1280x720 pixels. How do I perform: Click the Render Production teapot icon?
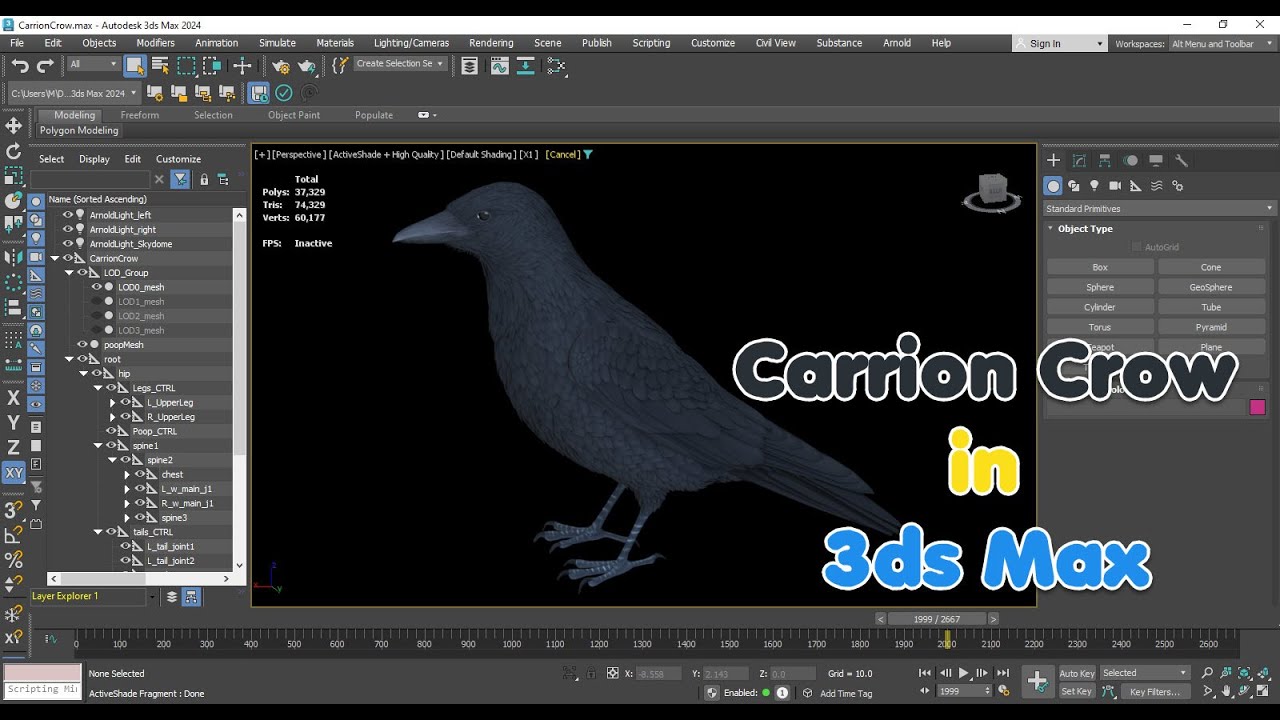click(x=306, y=67)
